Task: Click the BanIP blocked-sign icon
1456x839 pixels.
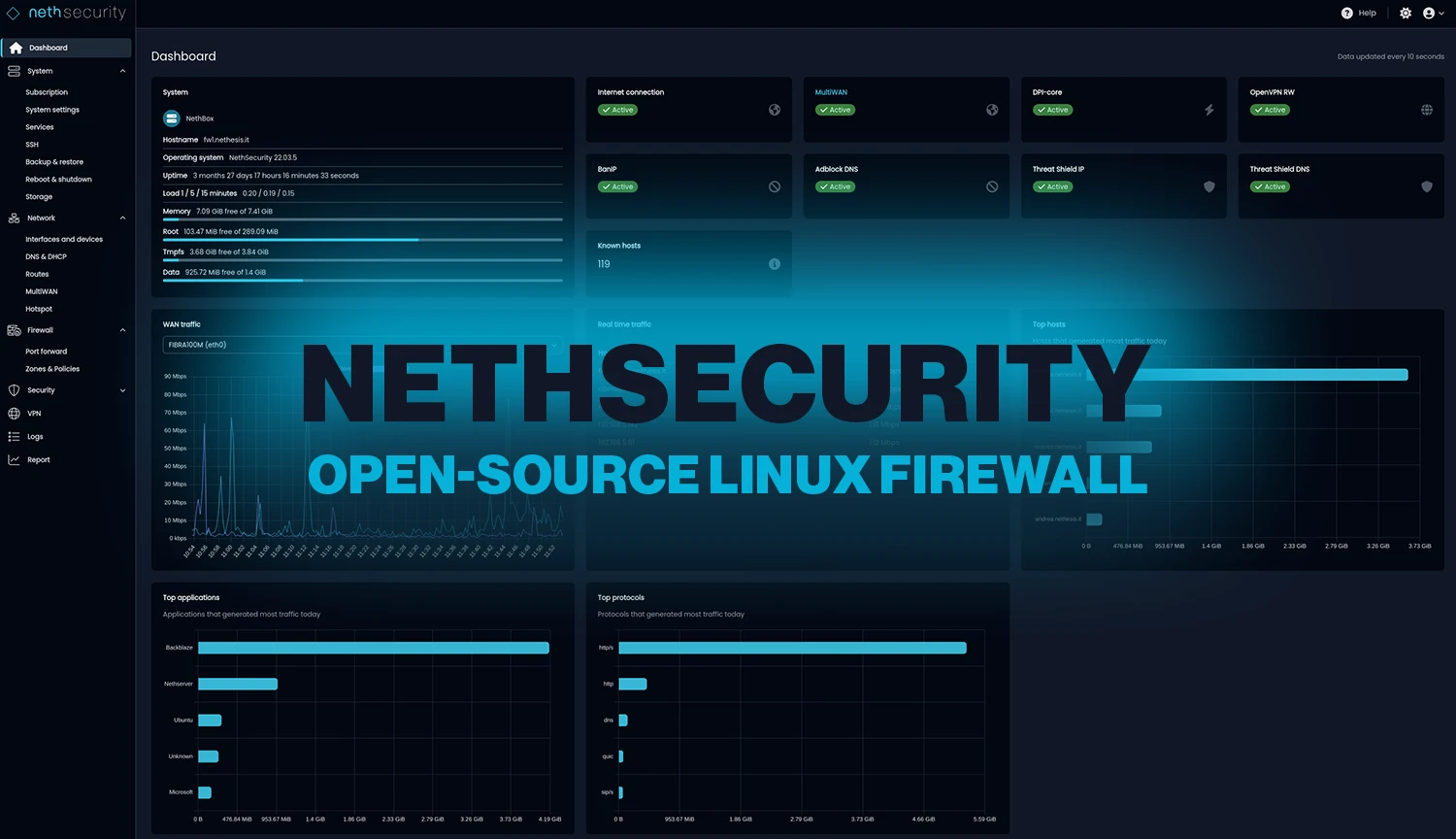Action: (x=774, y=186)
